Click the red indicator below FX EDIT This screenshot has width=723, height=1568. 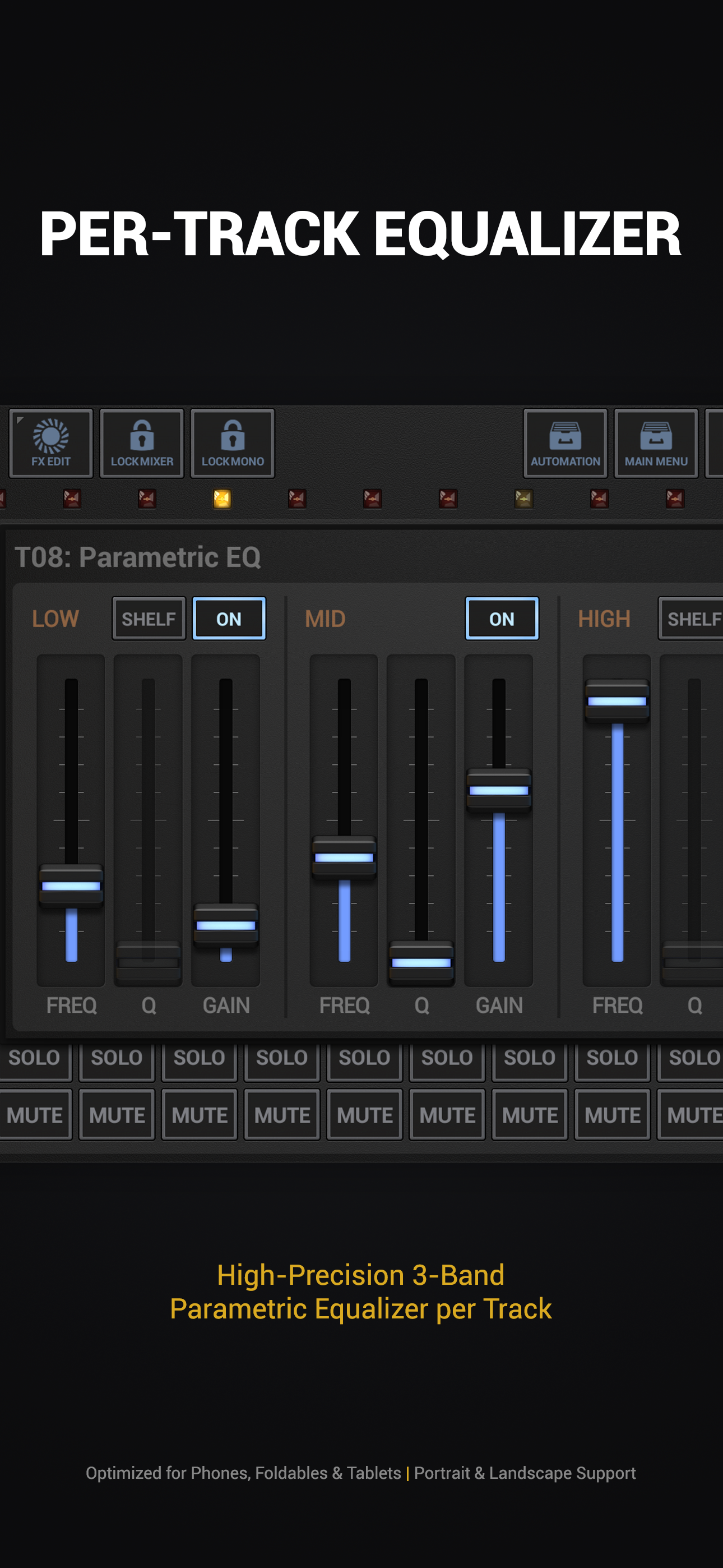[x=72, y=499]
